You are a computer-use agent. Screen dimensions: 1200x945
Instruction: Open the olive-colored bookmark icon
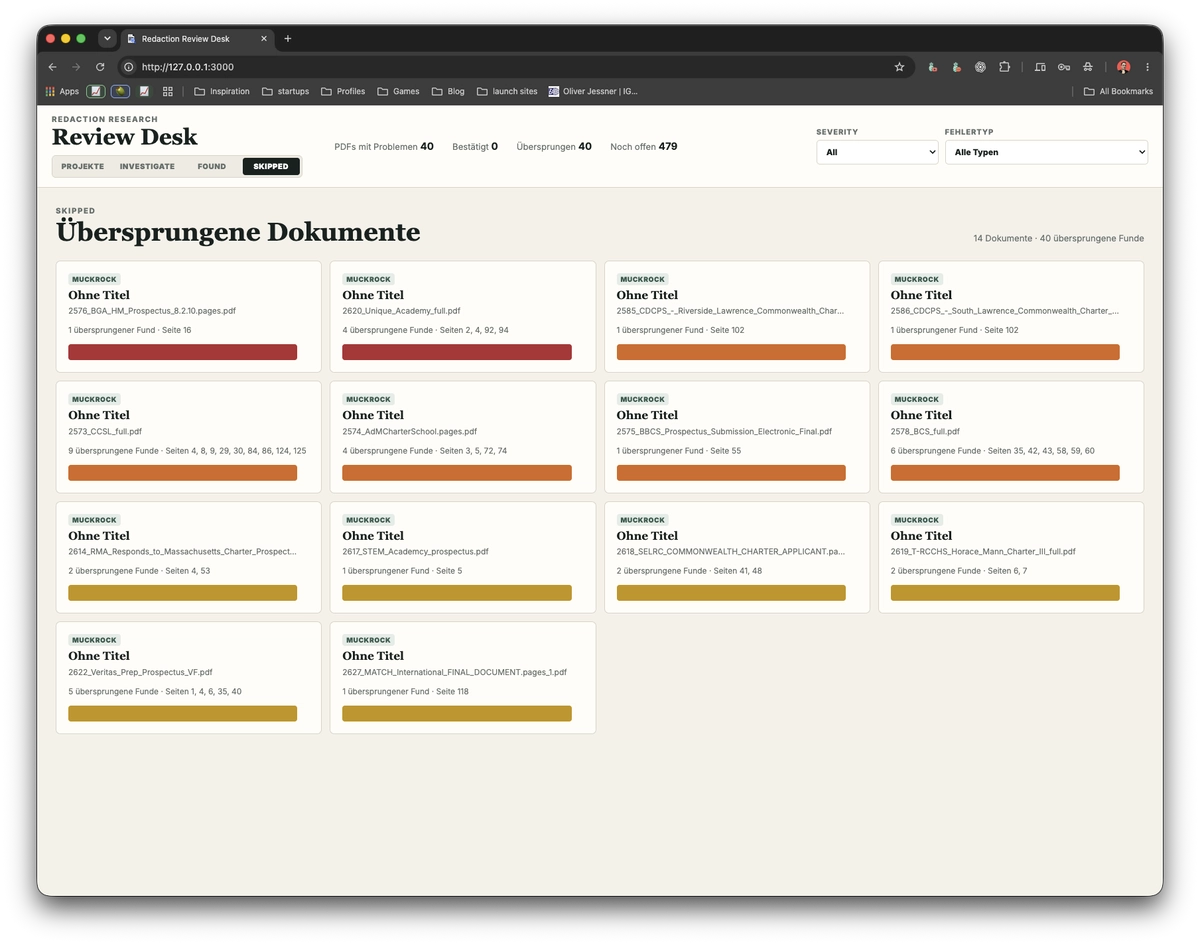pyautogui.click(x=120, y=91)
